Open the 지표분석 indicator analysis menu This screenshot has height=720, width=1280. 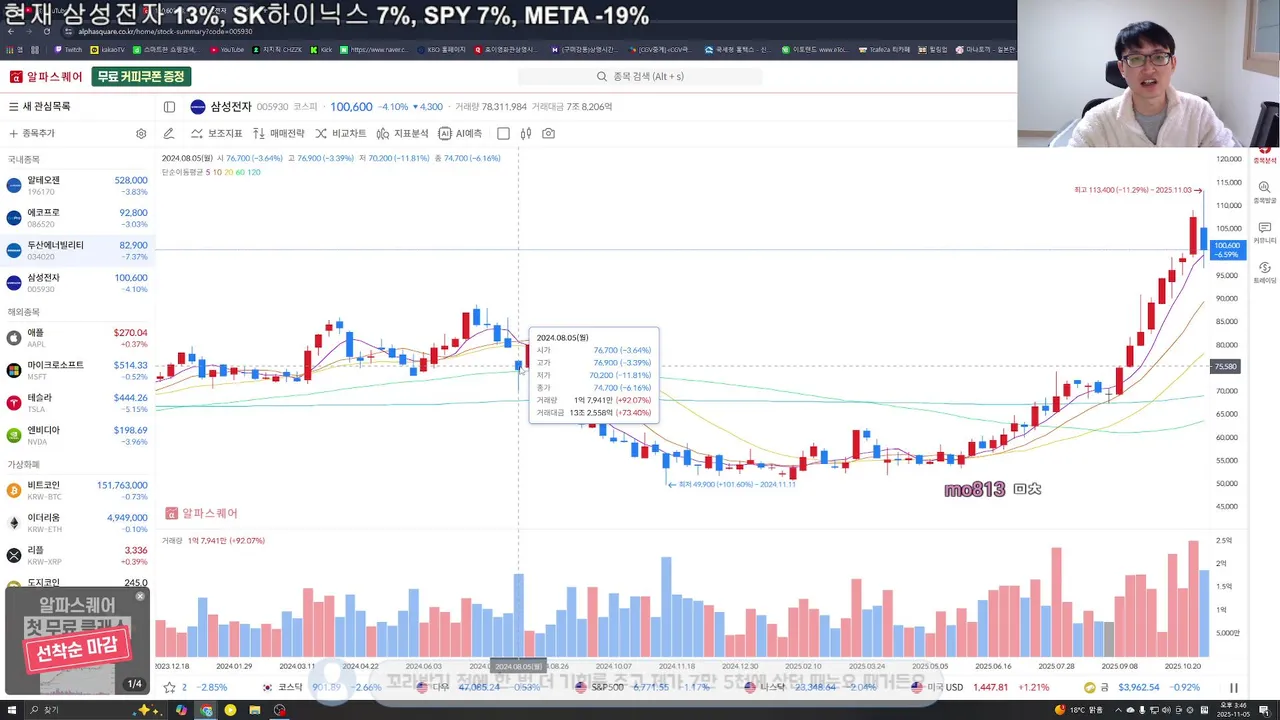[x=402, y=133]
